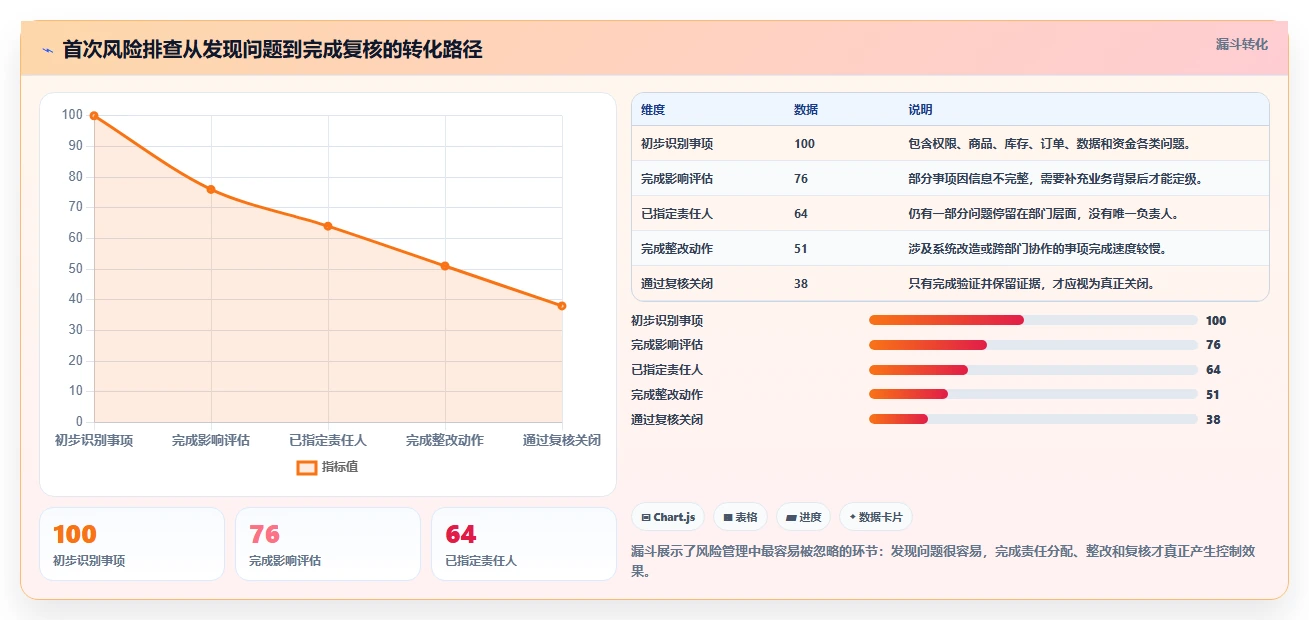Open the 100 初步识别事项 stat card
The height and width of the screenshot is (620, 1309).
pos(132,544)
